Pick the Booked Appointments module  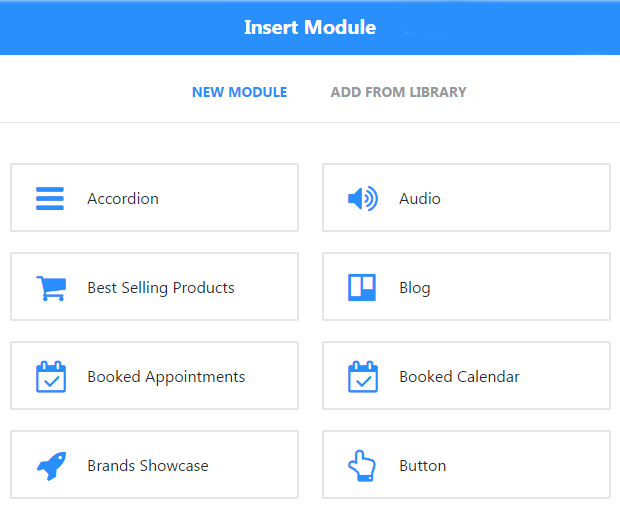point(155,376)
